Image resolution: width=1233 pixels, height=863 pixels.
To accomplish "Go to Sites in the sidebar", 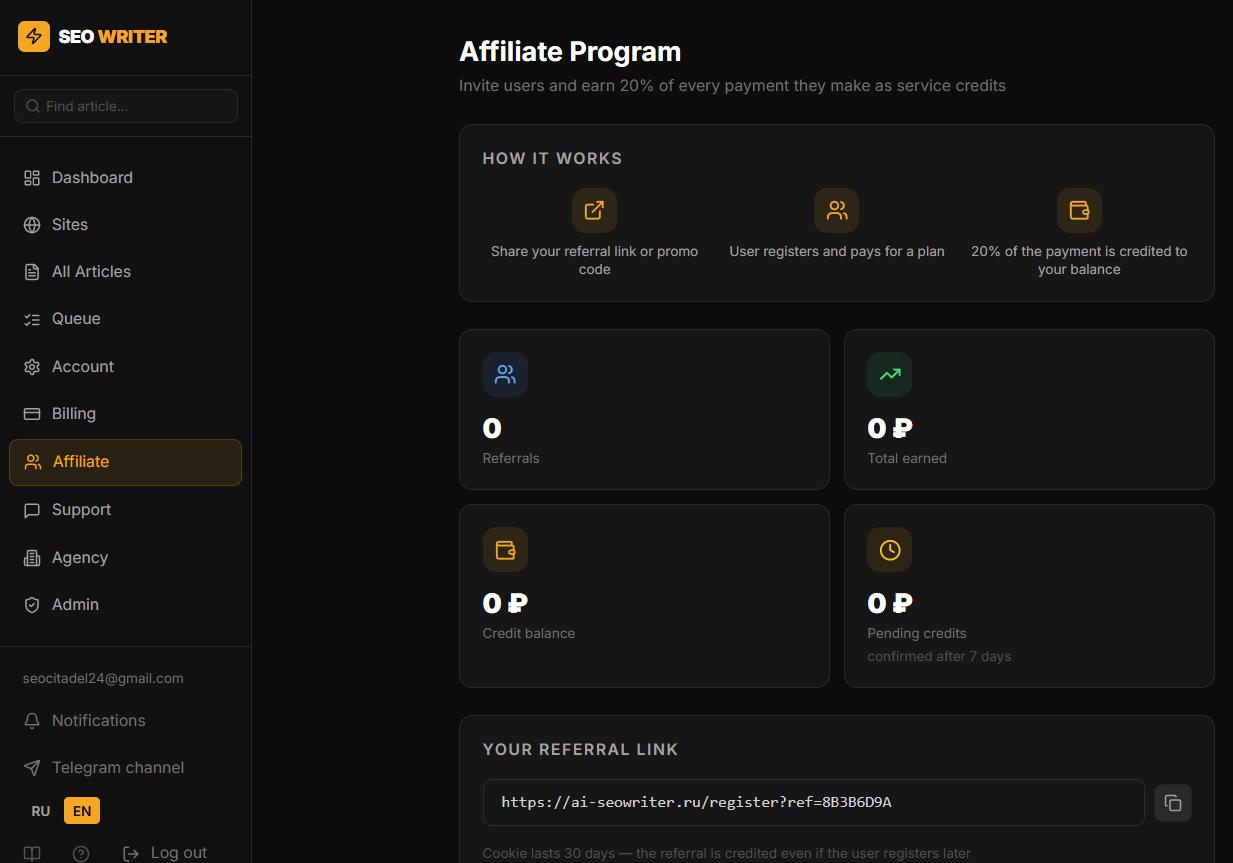I will [125, 224].
